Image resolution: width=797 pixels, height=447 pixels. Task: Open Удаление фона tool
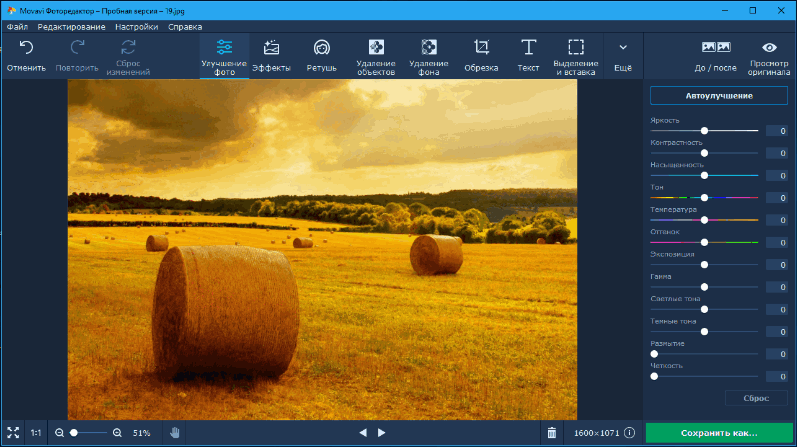[428, 56]
